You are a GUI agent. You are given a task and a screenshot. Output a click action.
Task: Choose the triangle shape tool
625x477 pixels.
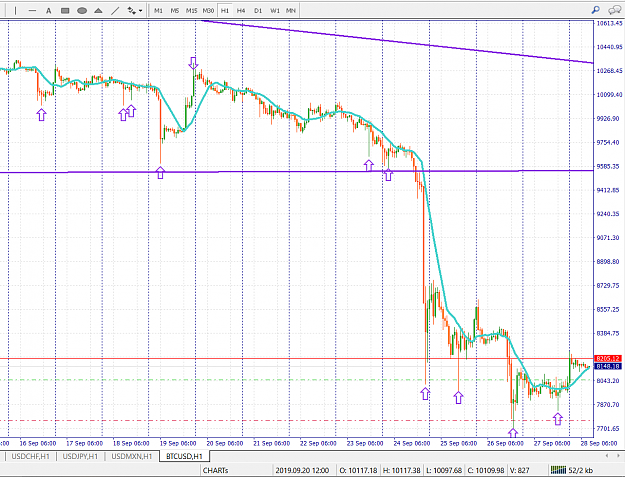click(98, 10)
